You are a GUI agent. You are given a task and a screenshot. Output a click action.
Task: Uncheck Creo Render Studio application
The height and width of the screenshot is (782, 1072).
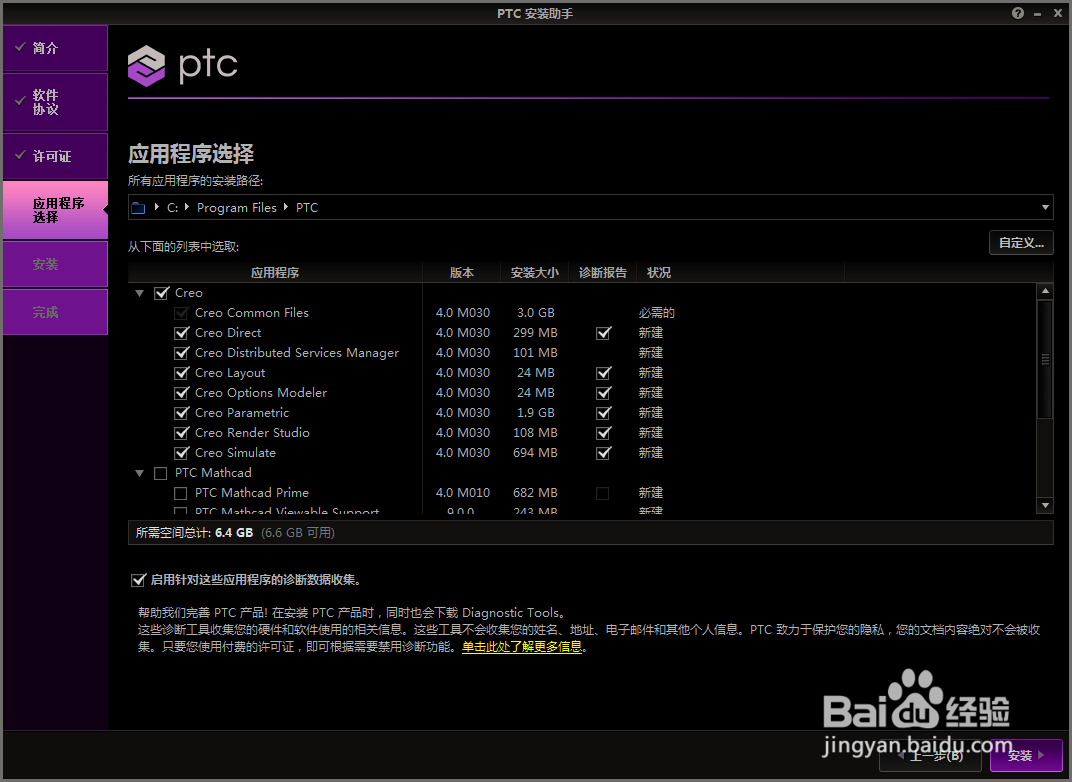pyautogui.click(x=181, y=433)
